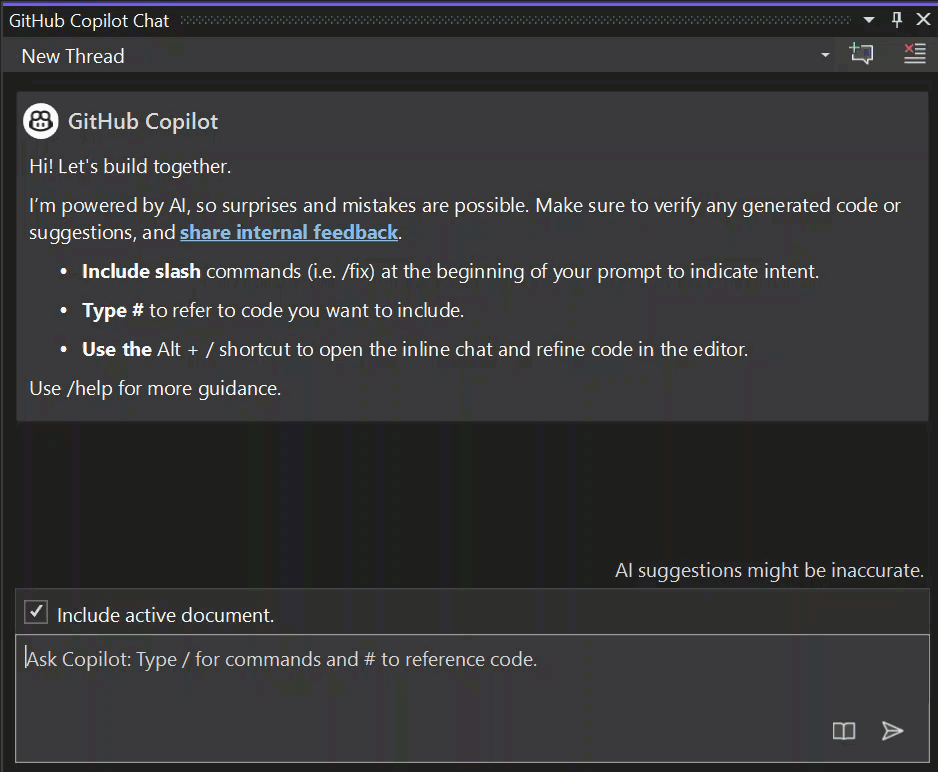Click the 'GitHub Copilot' message header name

[x=143, y=121]
